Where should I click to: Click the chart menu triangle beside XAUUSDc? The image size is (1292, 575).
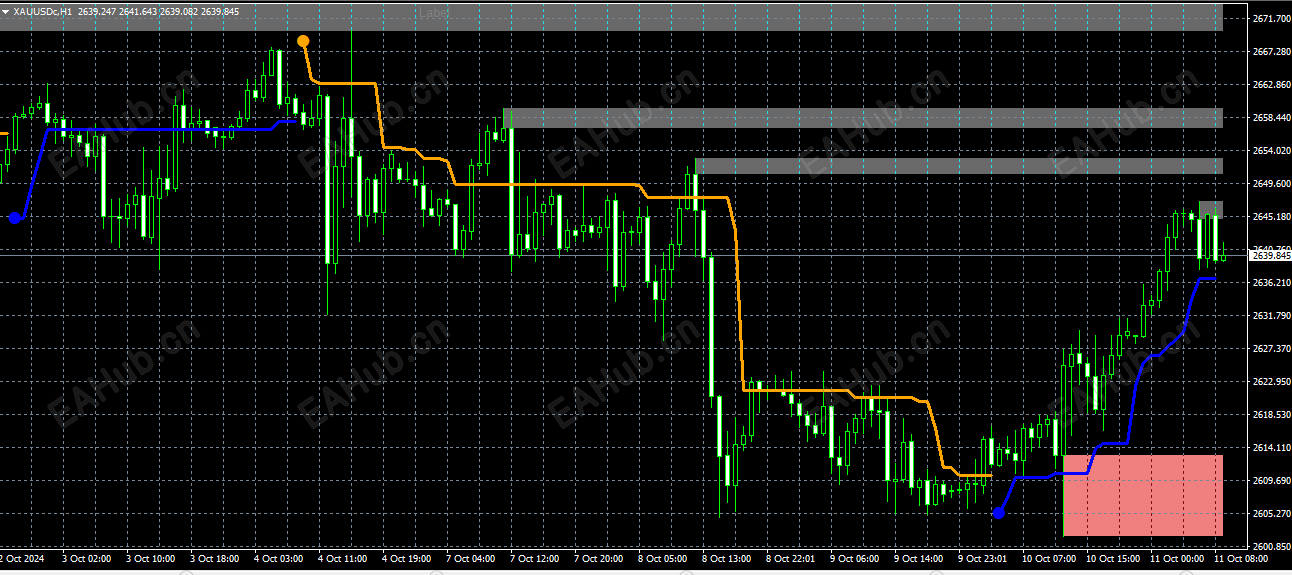pos(6,12)
